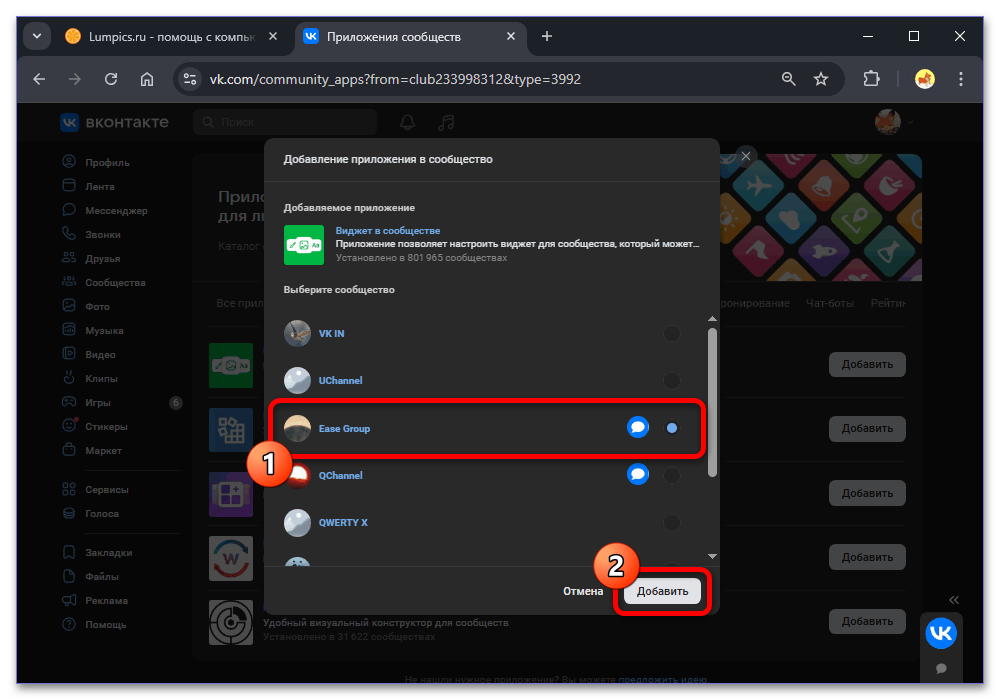The image size is (1000, 700).
Task: Cancel with the Отмена button
Action: coord(583,592)
